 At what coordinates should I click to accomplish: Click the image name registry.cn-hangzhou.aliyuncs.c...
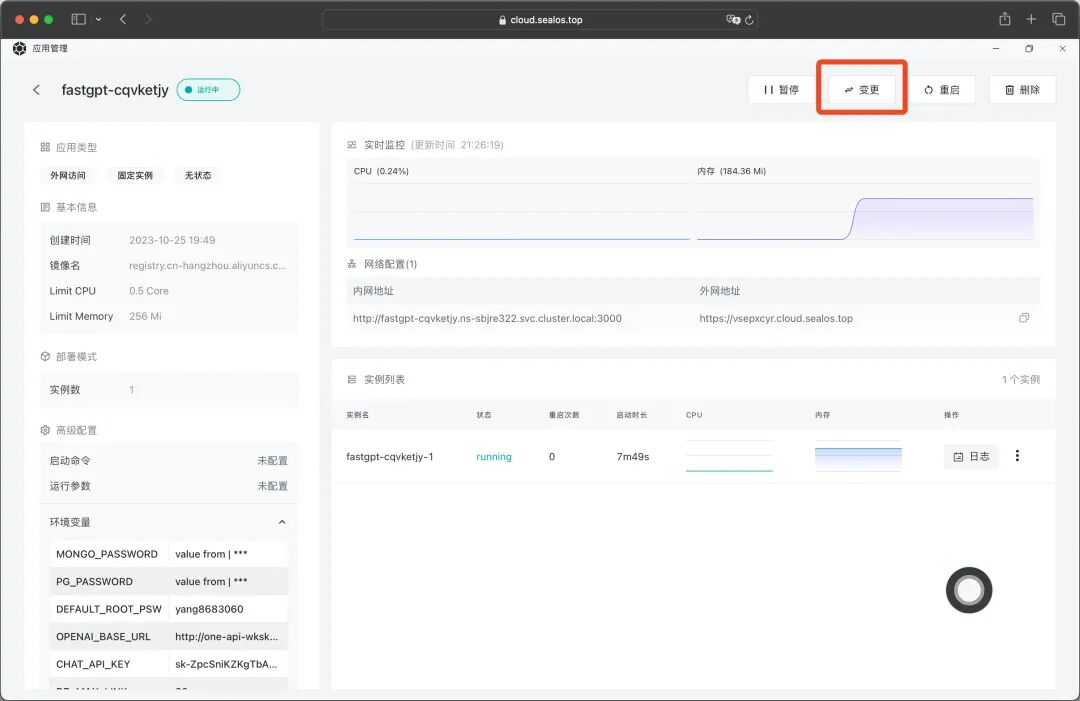[207, 265]
